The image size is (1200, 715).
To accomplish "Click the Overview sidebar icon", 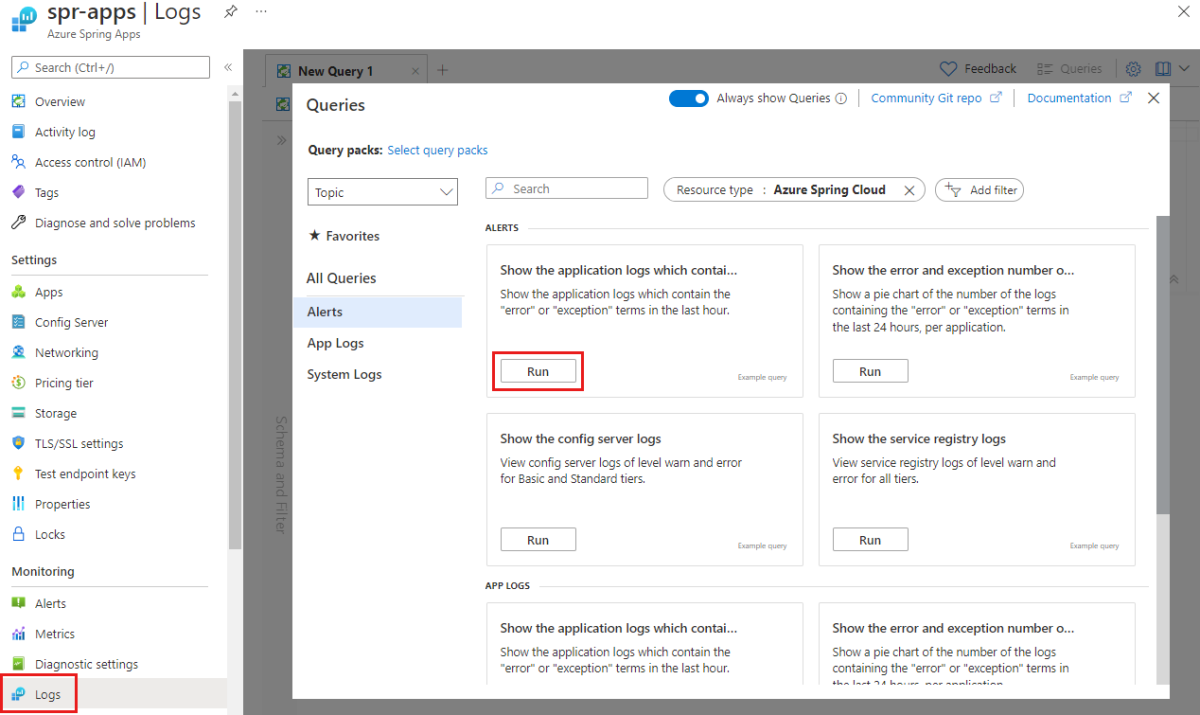I will (x=18, y=101).
